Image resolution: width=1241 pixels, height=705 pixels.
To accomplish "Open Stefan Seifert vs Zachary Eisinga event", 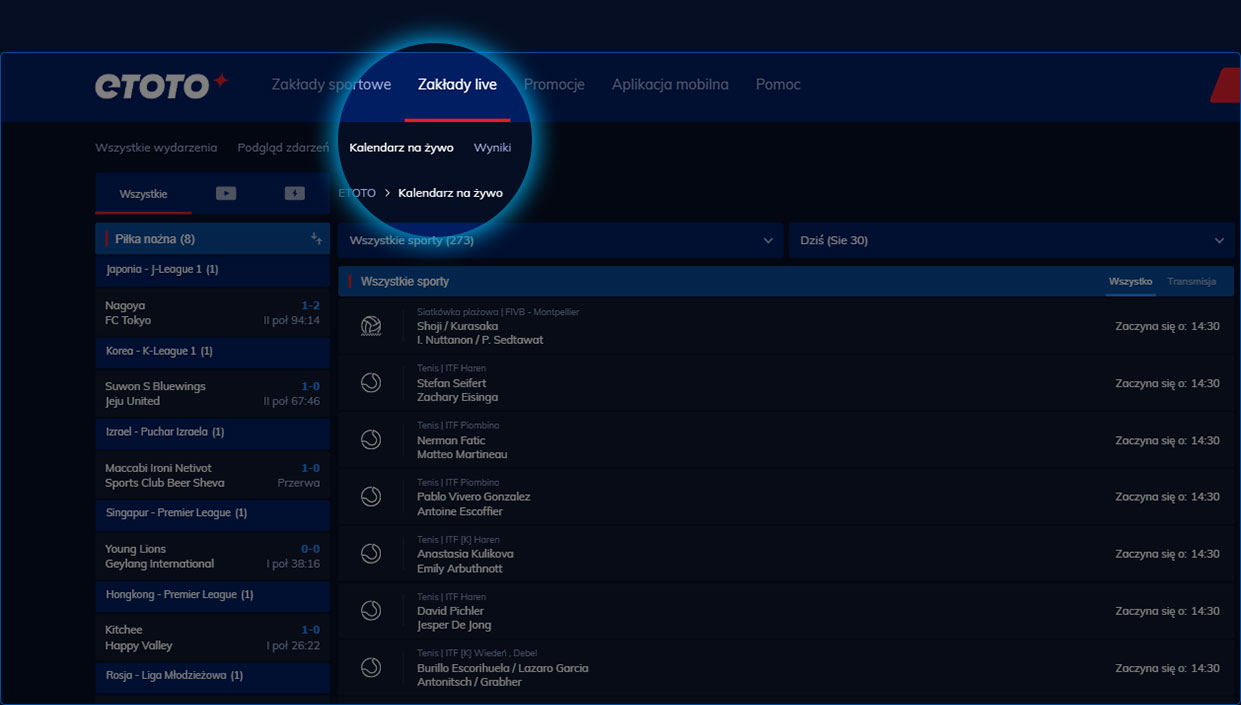I will pos(786,383).
